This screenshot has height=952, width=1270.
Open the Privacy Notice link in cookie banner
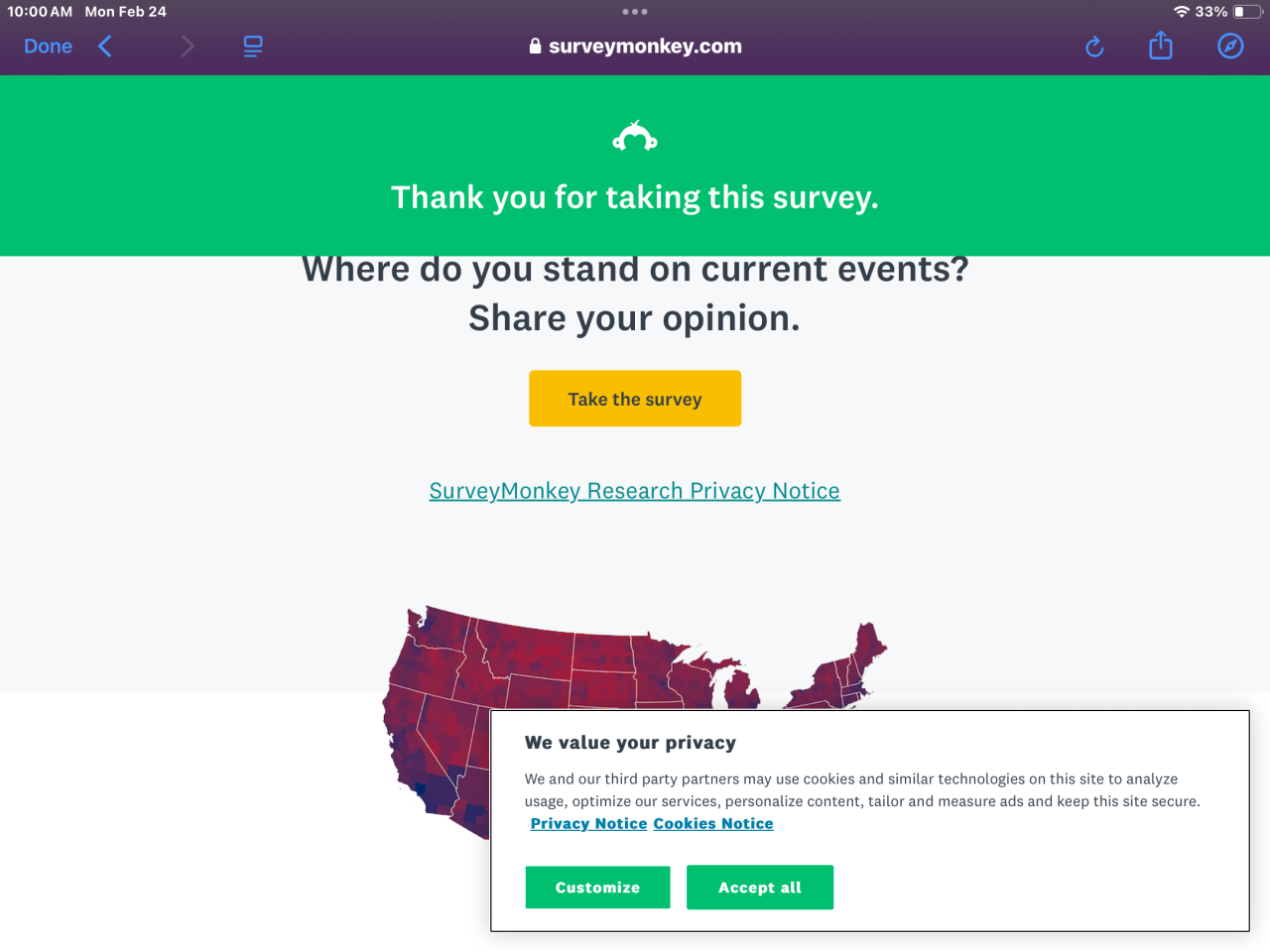(x=588, y=824)
